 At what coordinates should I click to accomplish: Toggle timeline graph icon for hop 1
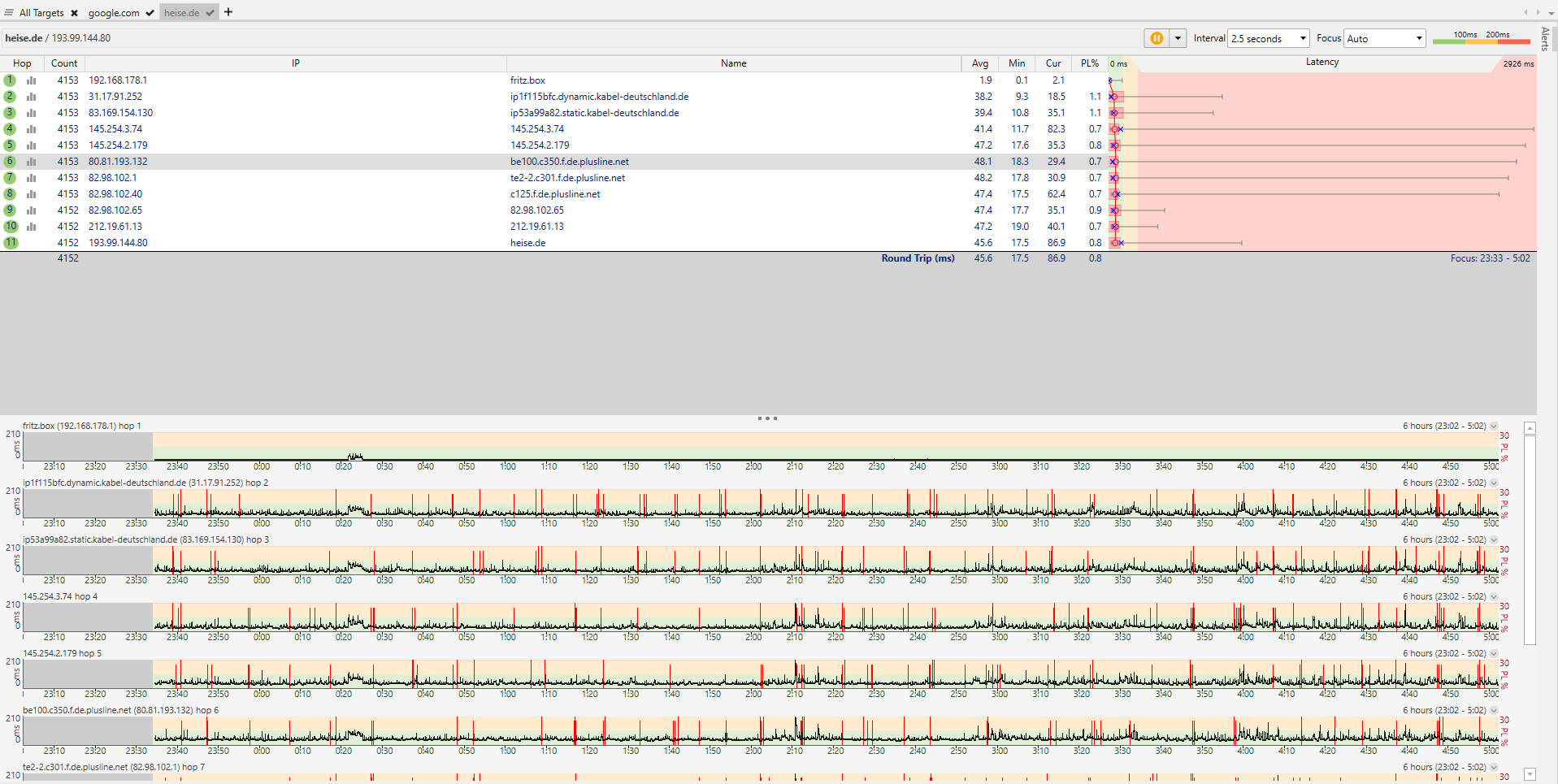pos(32,80)
